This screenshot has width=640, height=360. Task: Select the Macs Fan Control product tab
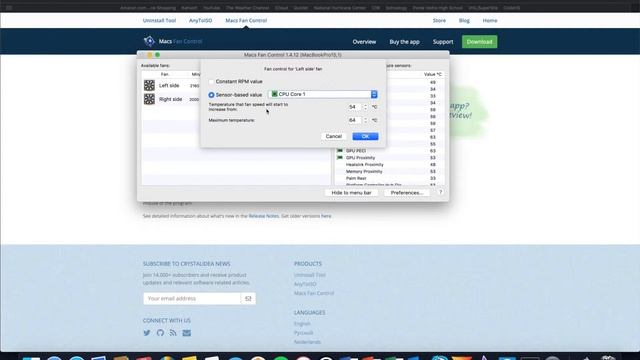(x=246, y=20)
